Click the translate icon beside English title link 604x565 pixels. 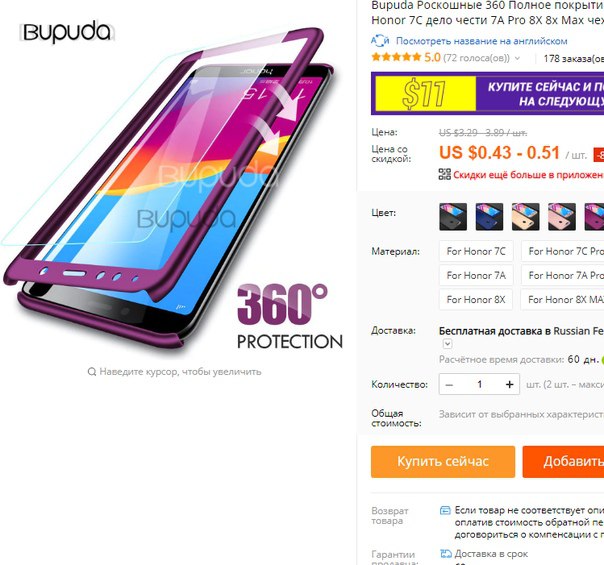coord(380,40)
